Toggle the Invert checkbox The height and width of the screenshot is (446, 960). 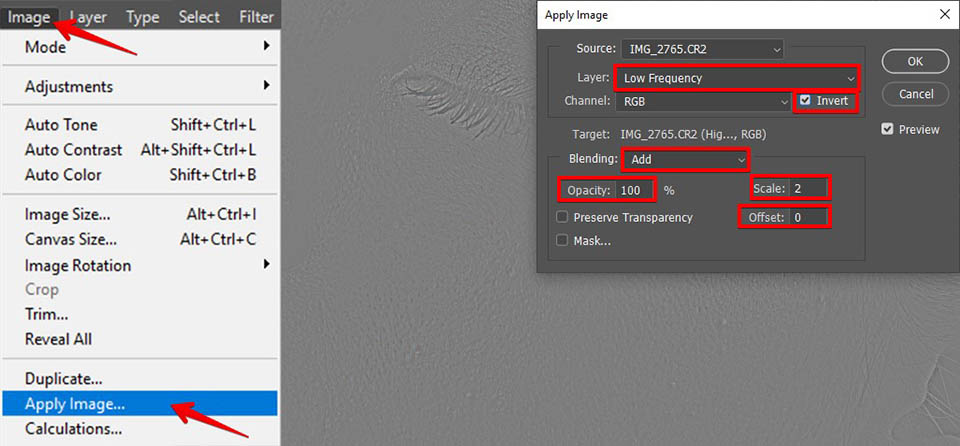tap(806, 101)
